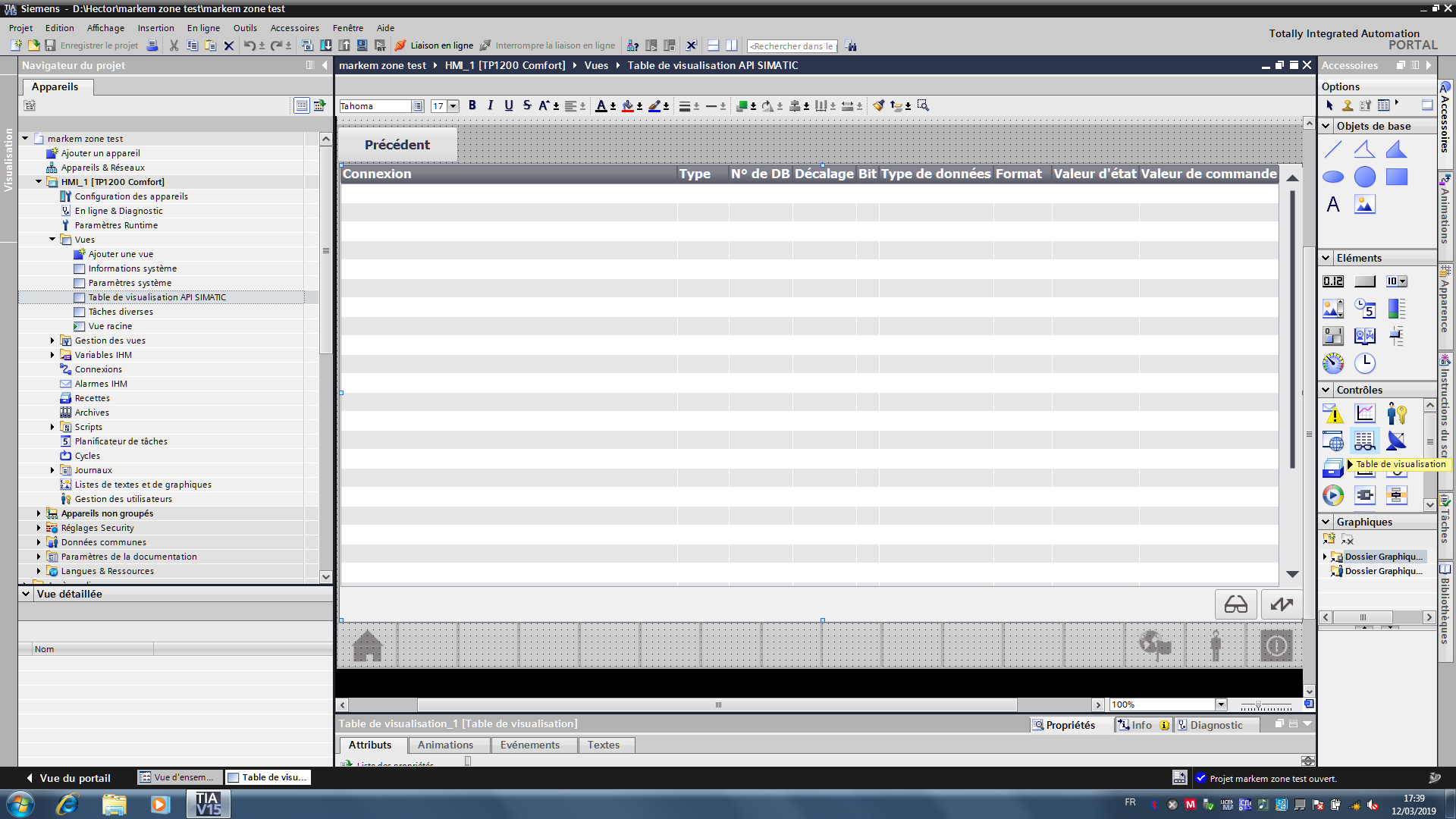Open the 'Insertion' menu

155,28
